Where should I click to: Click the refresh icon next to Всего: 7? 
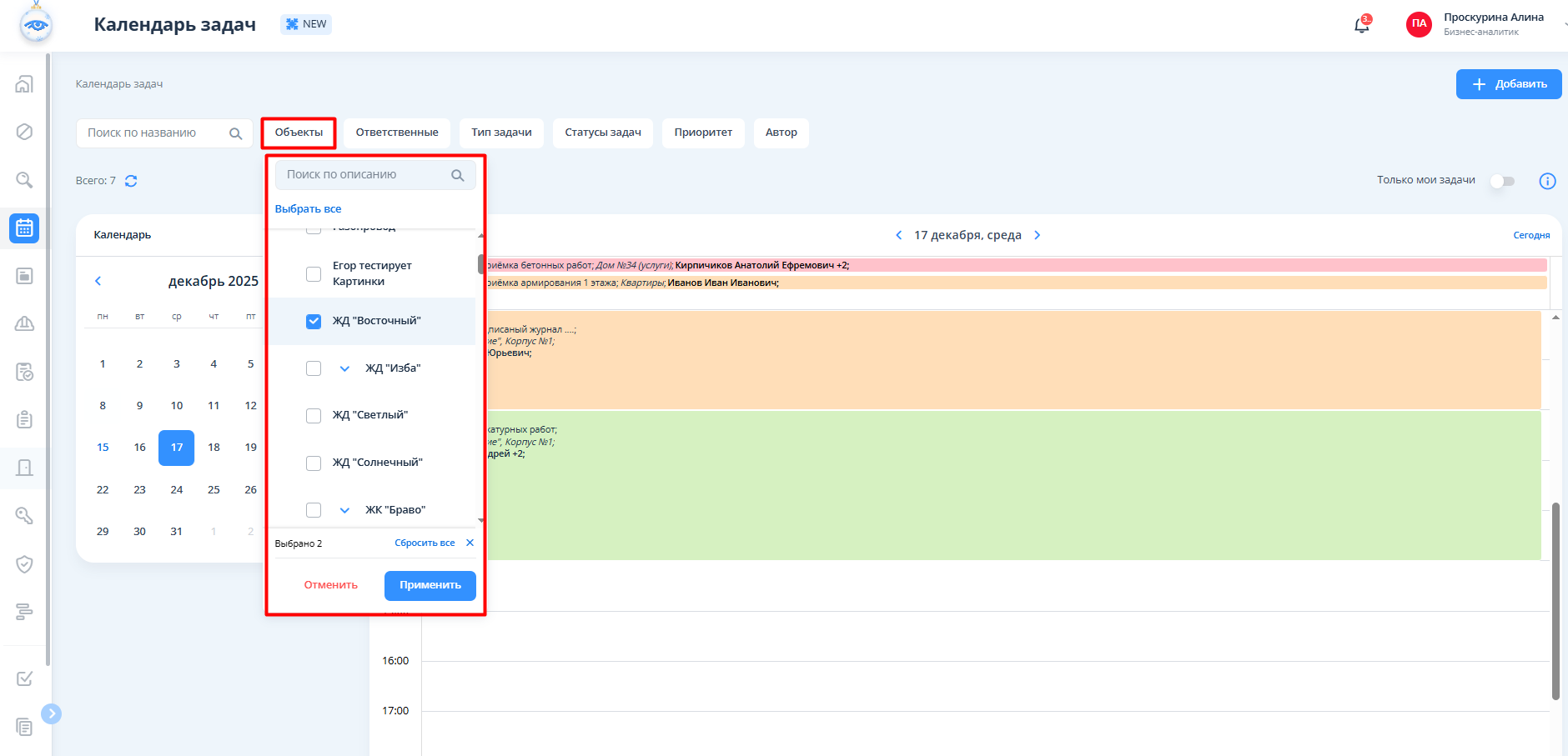[131, 181]
